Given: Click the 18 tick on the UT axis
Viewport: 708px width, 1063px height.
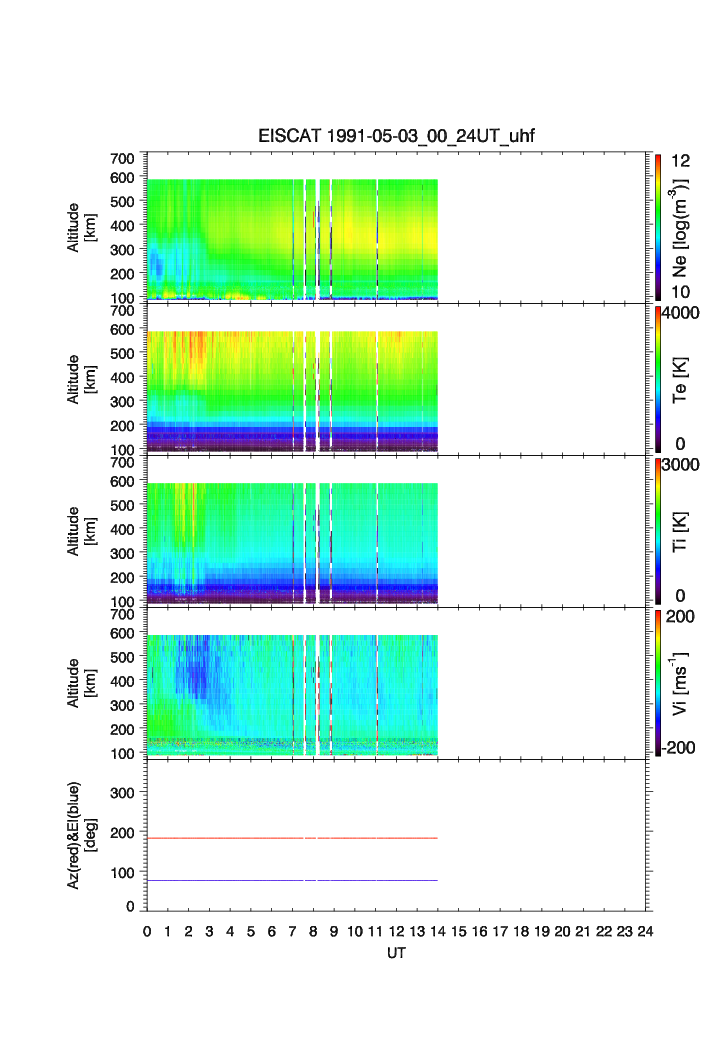Looking at the screenshot, I should (521, 932).
